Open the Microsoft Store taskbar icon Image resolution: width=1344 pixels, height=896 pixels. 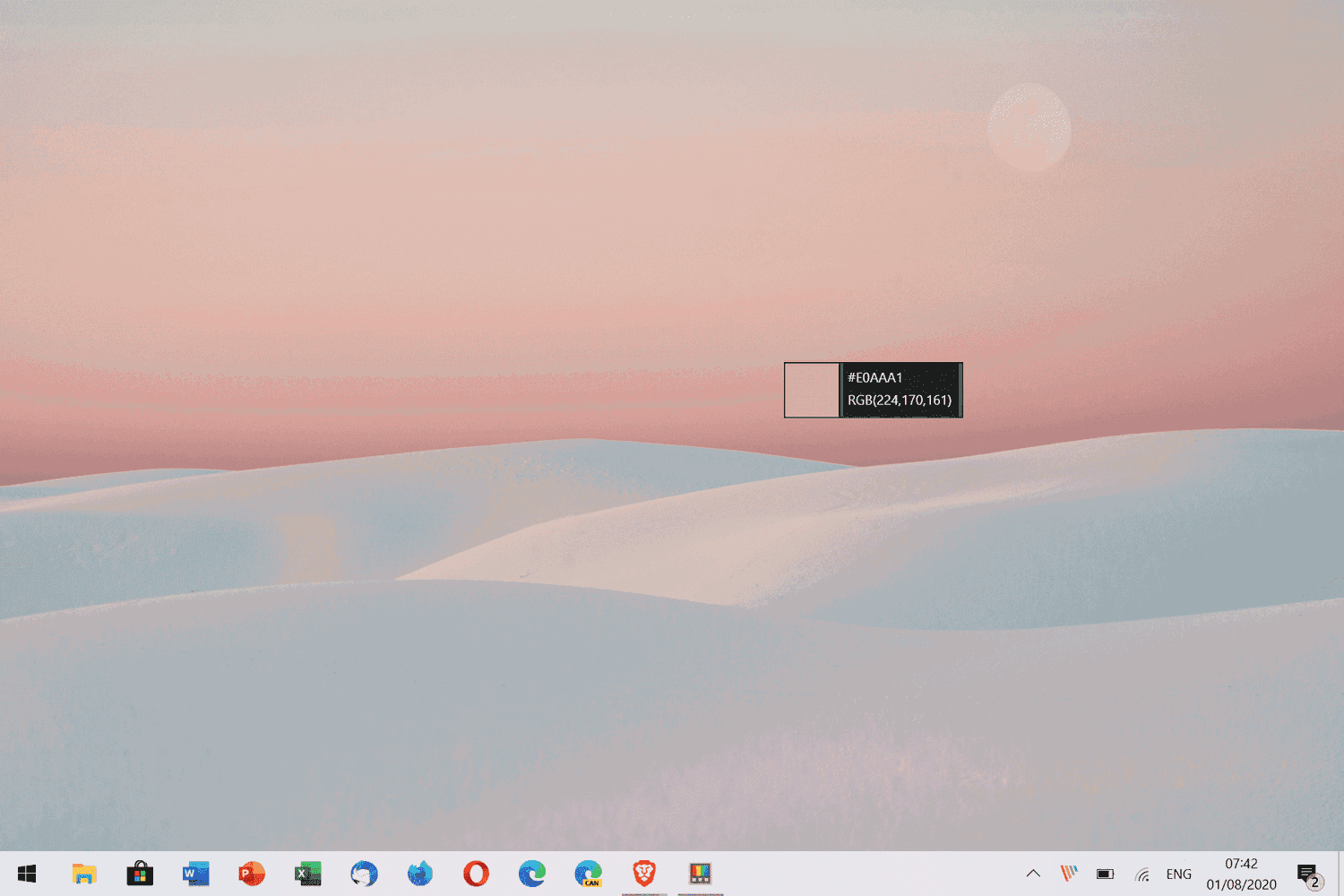click(140, 874)
